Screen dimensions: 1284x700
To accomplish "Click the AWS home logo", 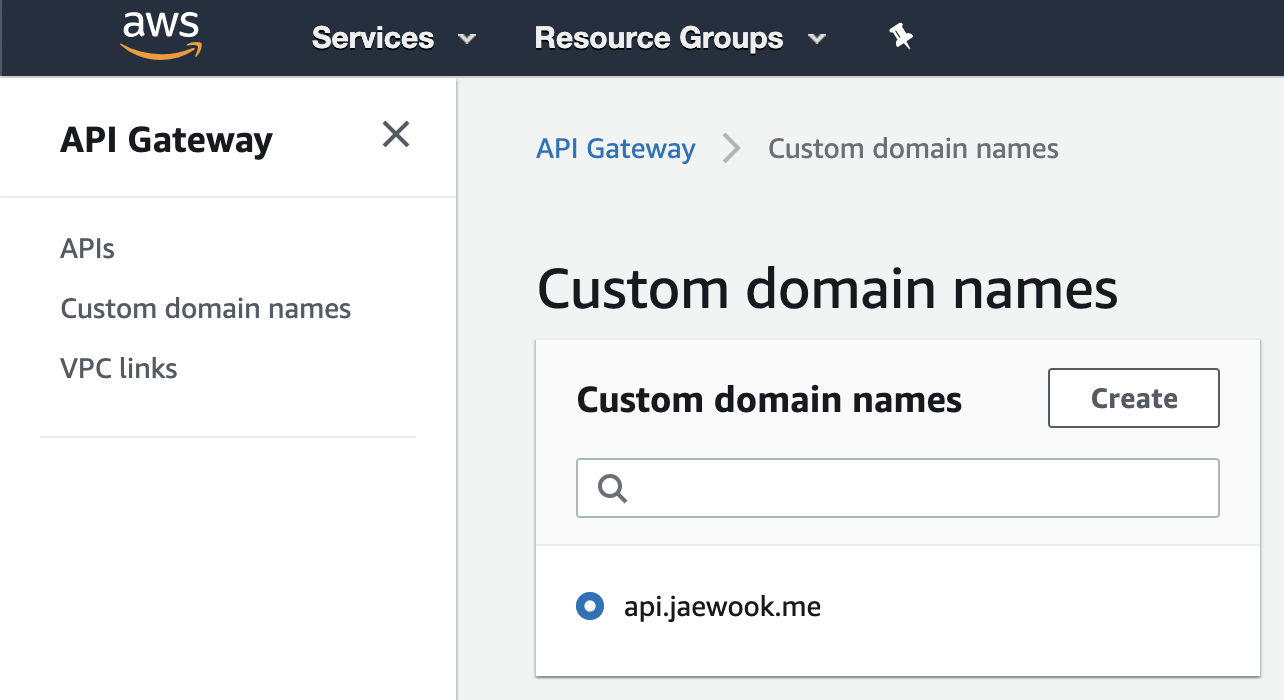I will coord(160,36).
